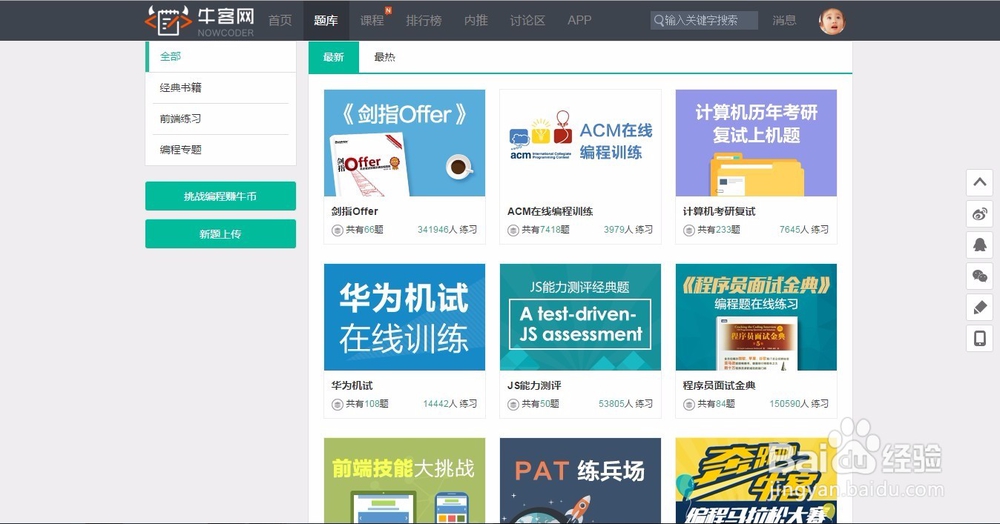The width and height of the screenshot is (1000, 524).
Task: Open 讨论区 in the top navigation
Action: tap(527, 20)
